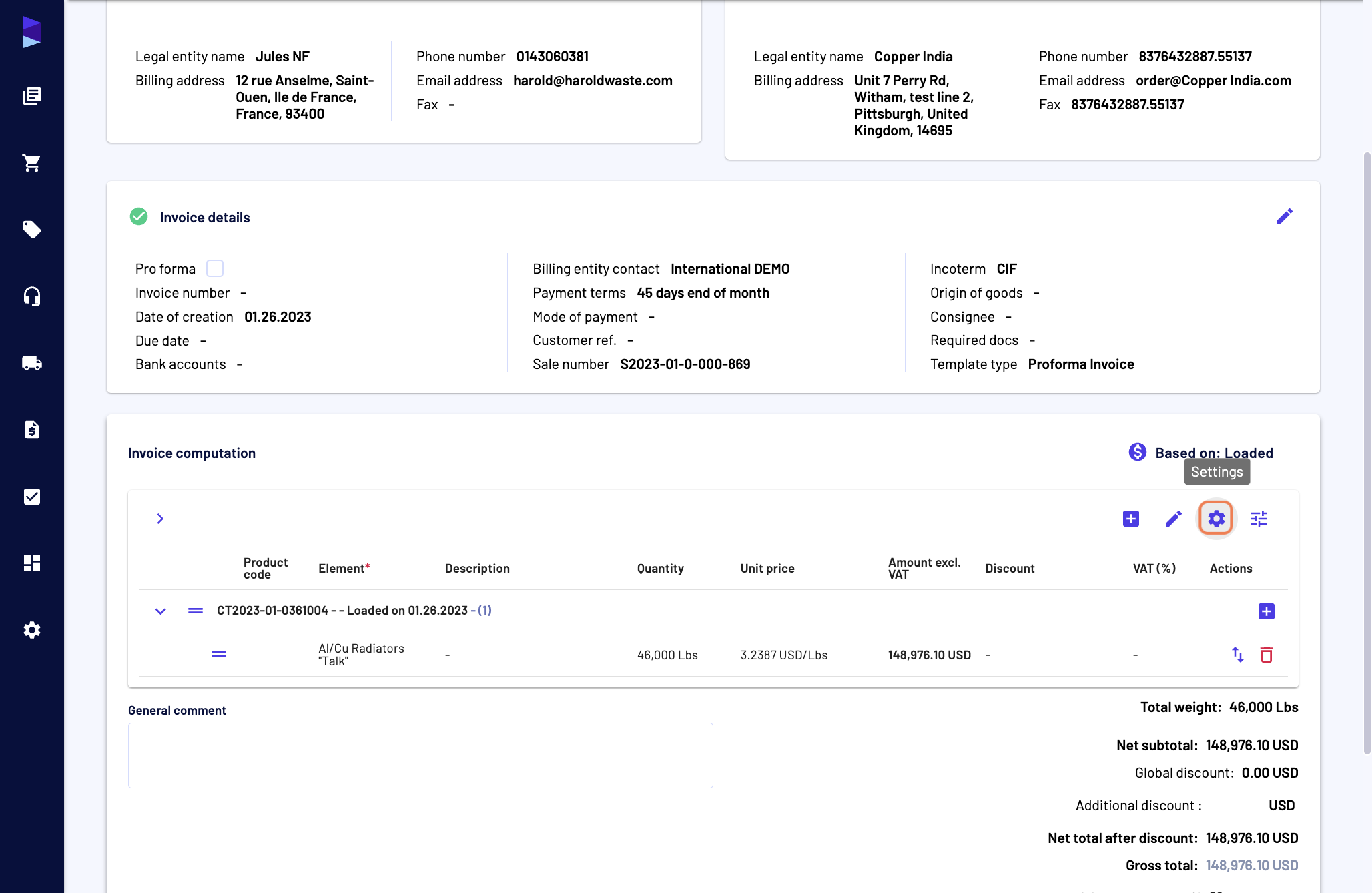Click the 148,976.10 USD amount cell
The width and height of the screenshot is (1372, 893).
click(929, 655)
